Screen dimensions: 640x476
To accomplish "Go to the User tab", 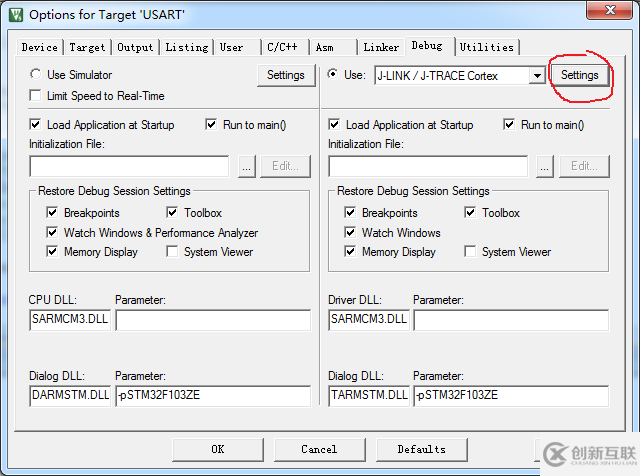I will [x=238, y=47].
